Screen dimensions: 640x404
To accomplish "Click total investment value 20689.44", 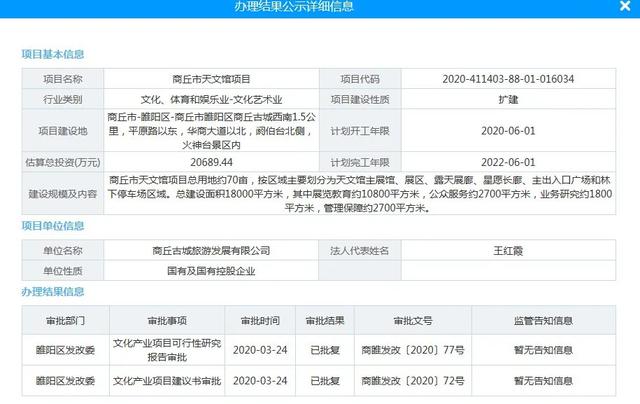I will click(x=211, y=162).
